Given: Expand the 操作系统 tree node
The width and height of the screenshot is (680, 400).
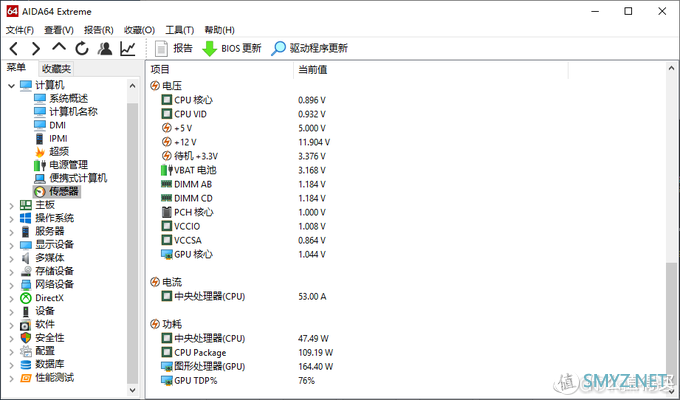Looking at the screenshot, I should [x=11, y=219].
